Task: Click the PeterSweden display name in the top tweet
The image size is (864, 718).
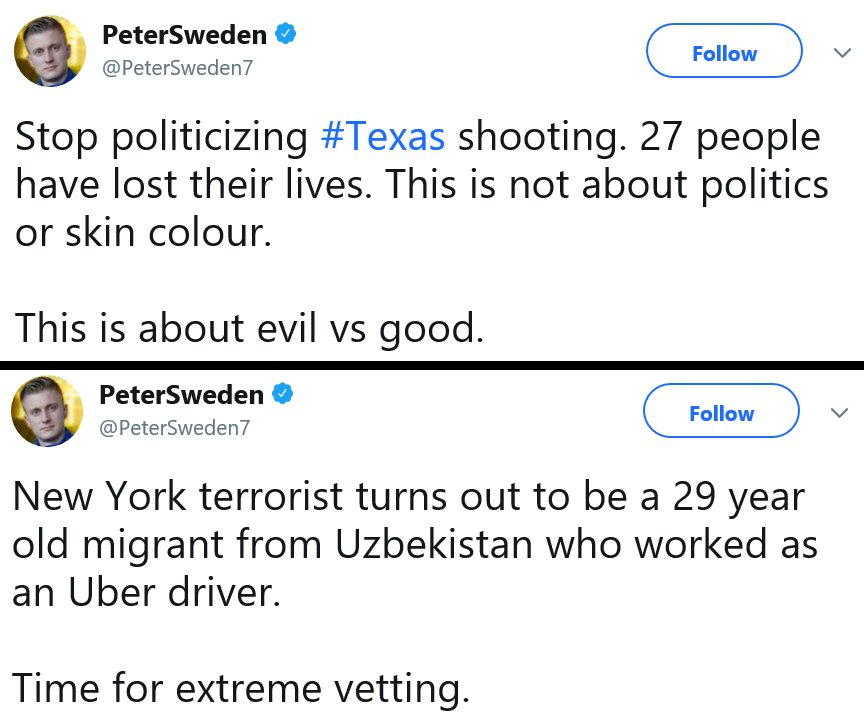Action: click(184, 35)
